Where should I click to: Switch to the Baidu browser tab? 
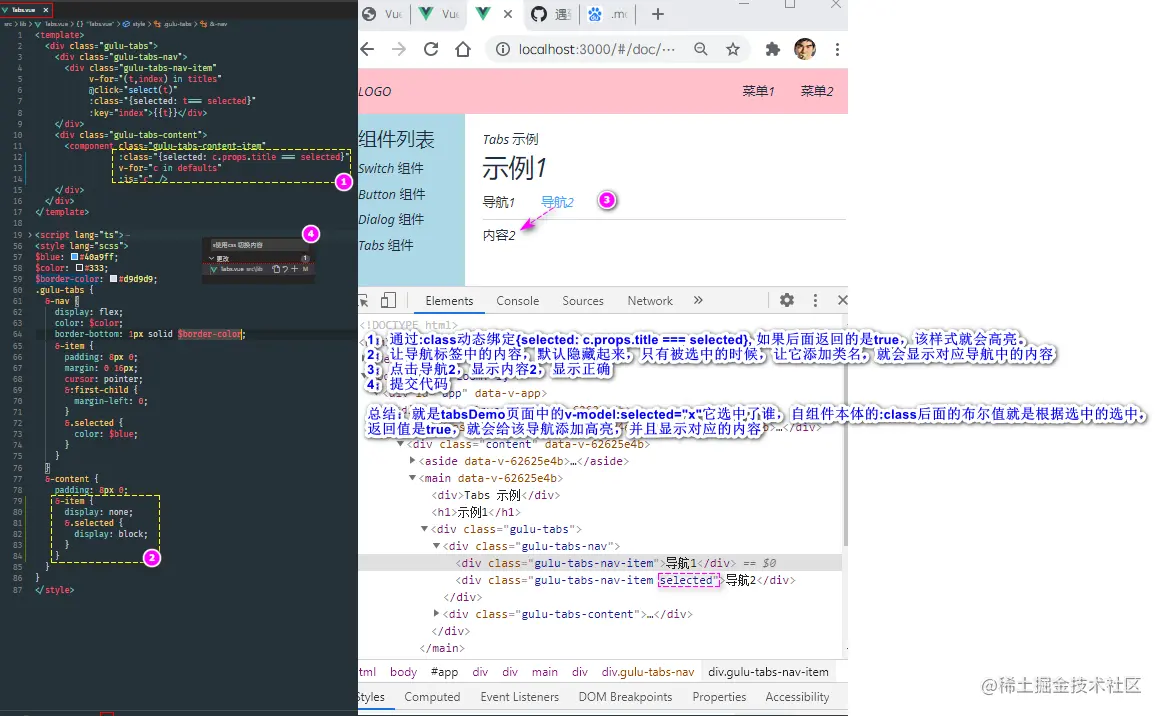[607, 14]
